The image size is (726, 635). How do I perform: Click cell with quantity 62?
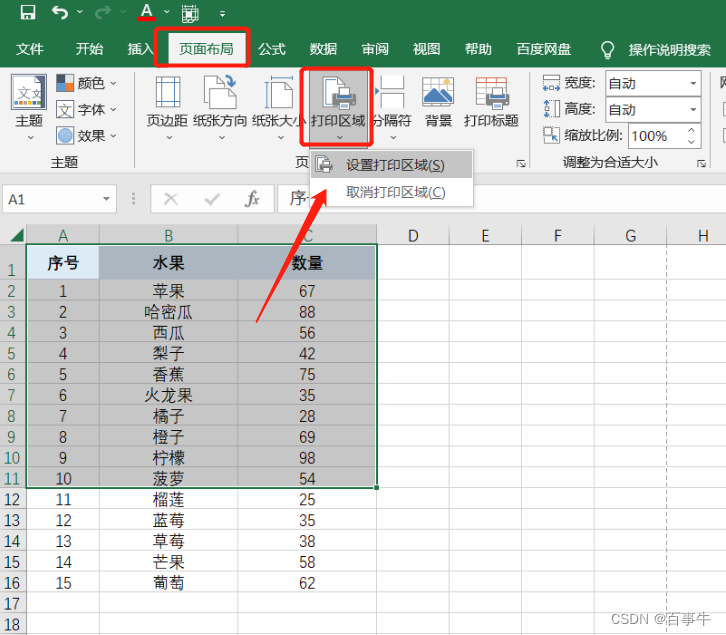(307, 583)
